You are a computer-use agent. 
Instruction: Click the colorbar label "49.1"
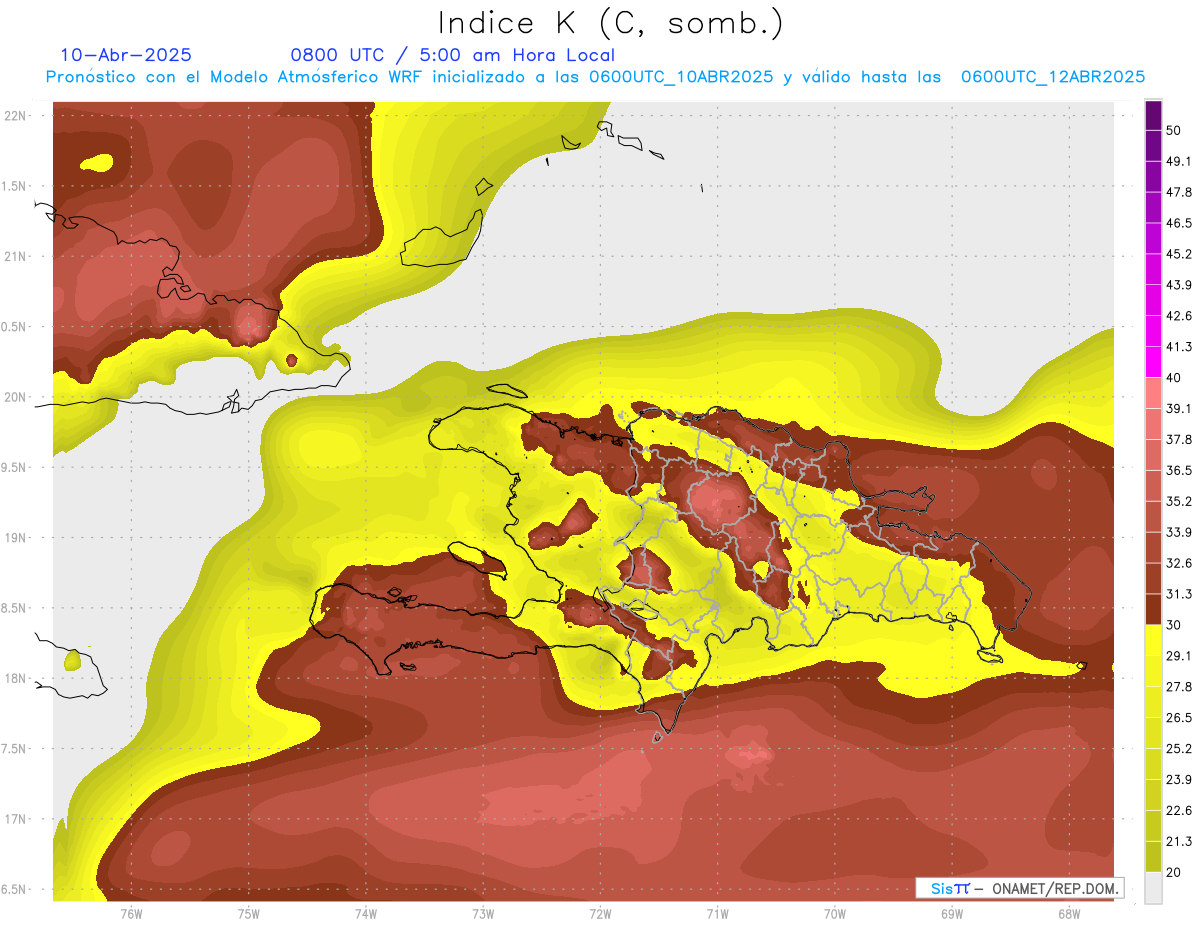coord(1179,161)
